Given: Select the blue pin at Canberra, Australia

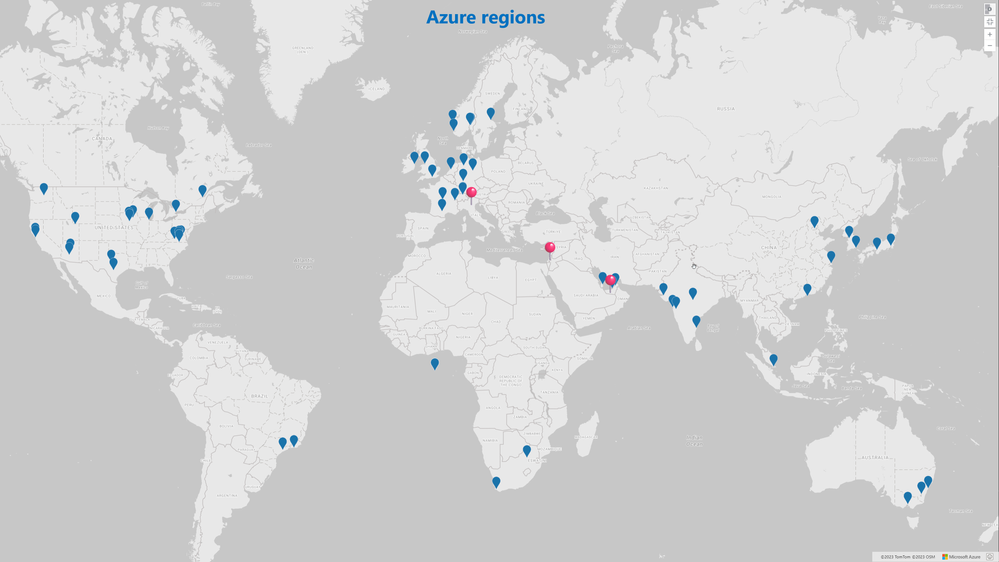Looking at the screenshot, I should [921, 487].
